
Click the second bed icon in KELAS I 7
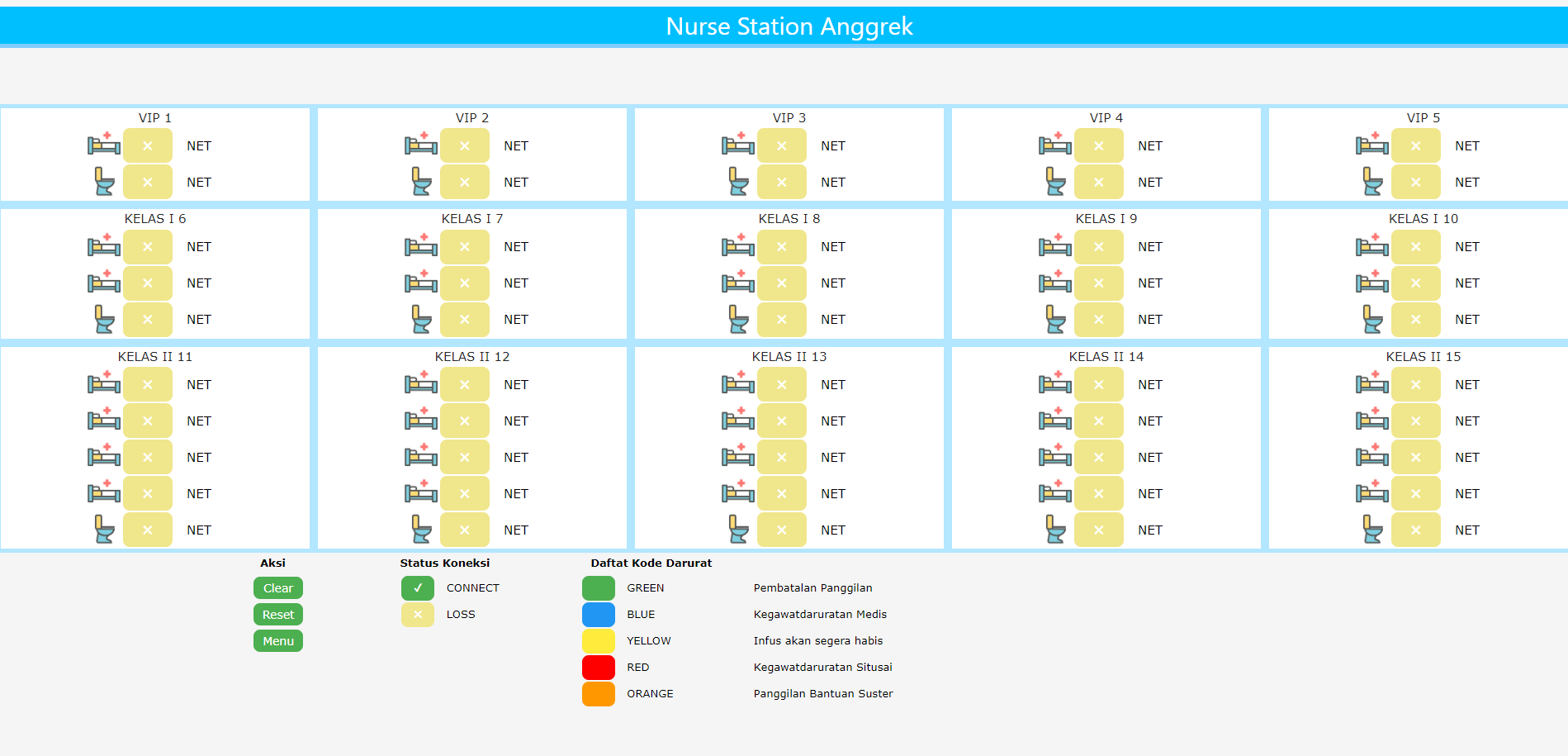click(x=421, y=283)
